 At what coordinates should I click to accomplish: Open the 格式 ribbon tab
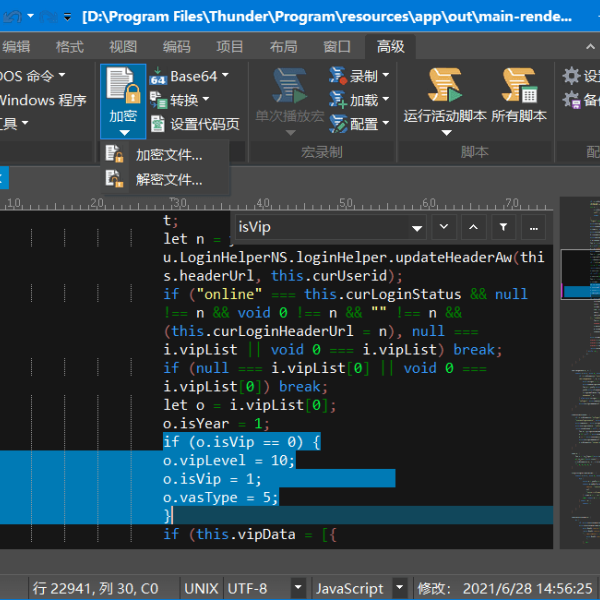(69, 47)
